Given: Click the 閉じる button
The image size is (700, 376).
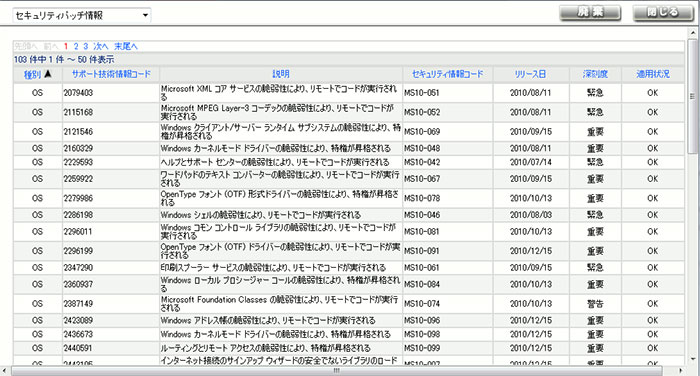Looking at the screenshot, I should (x=662, y=13).
